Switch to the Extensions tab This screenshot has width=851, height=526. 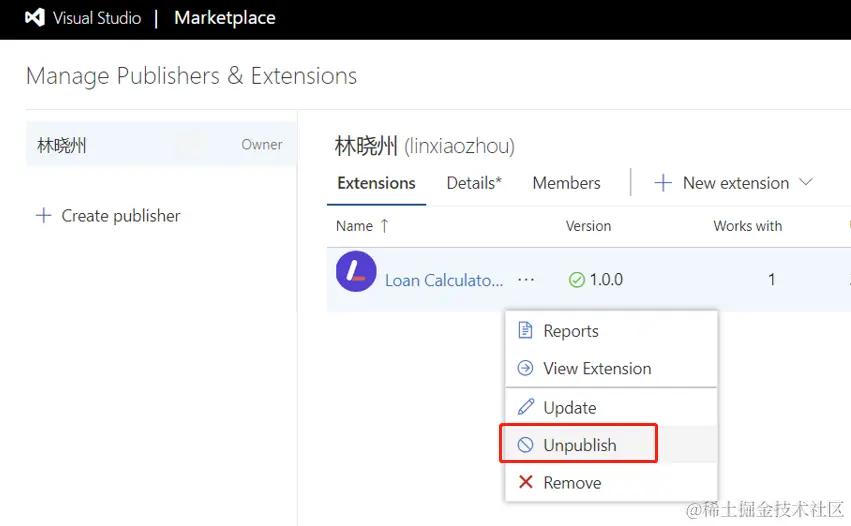point(376,183)
